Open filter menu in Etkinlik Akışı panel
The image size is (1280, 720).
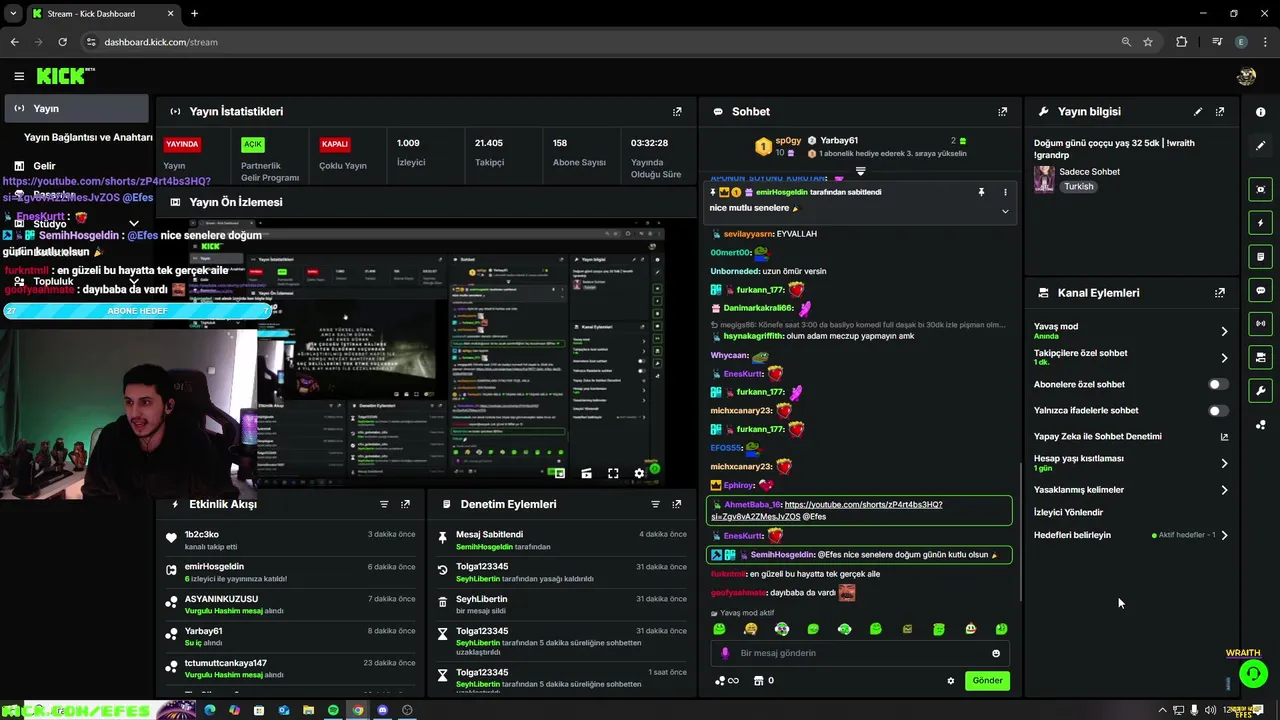(x=384, y=505)
